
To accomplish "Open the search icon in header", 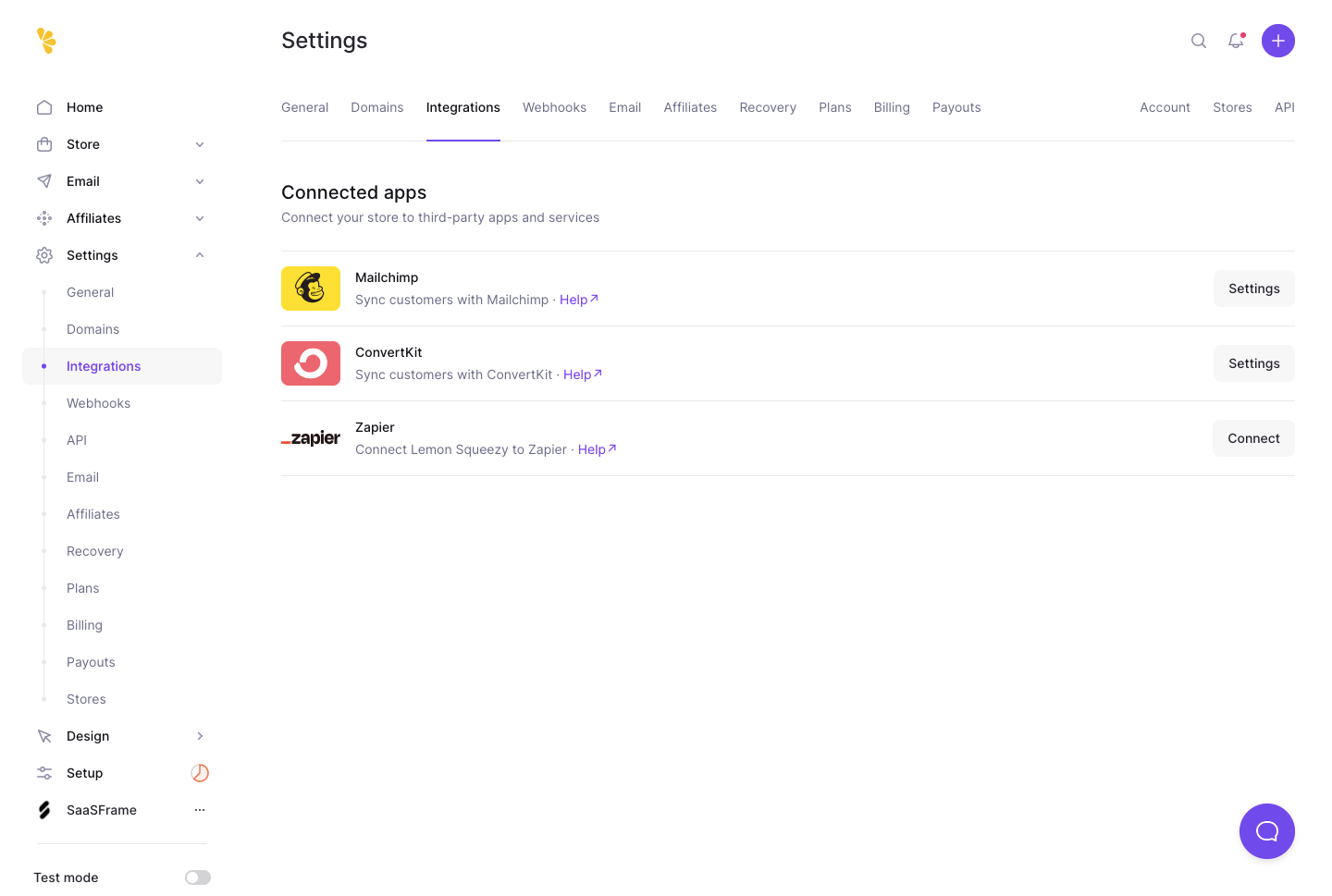I will [1199, 41].
